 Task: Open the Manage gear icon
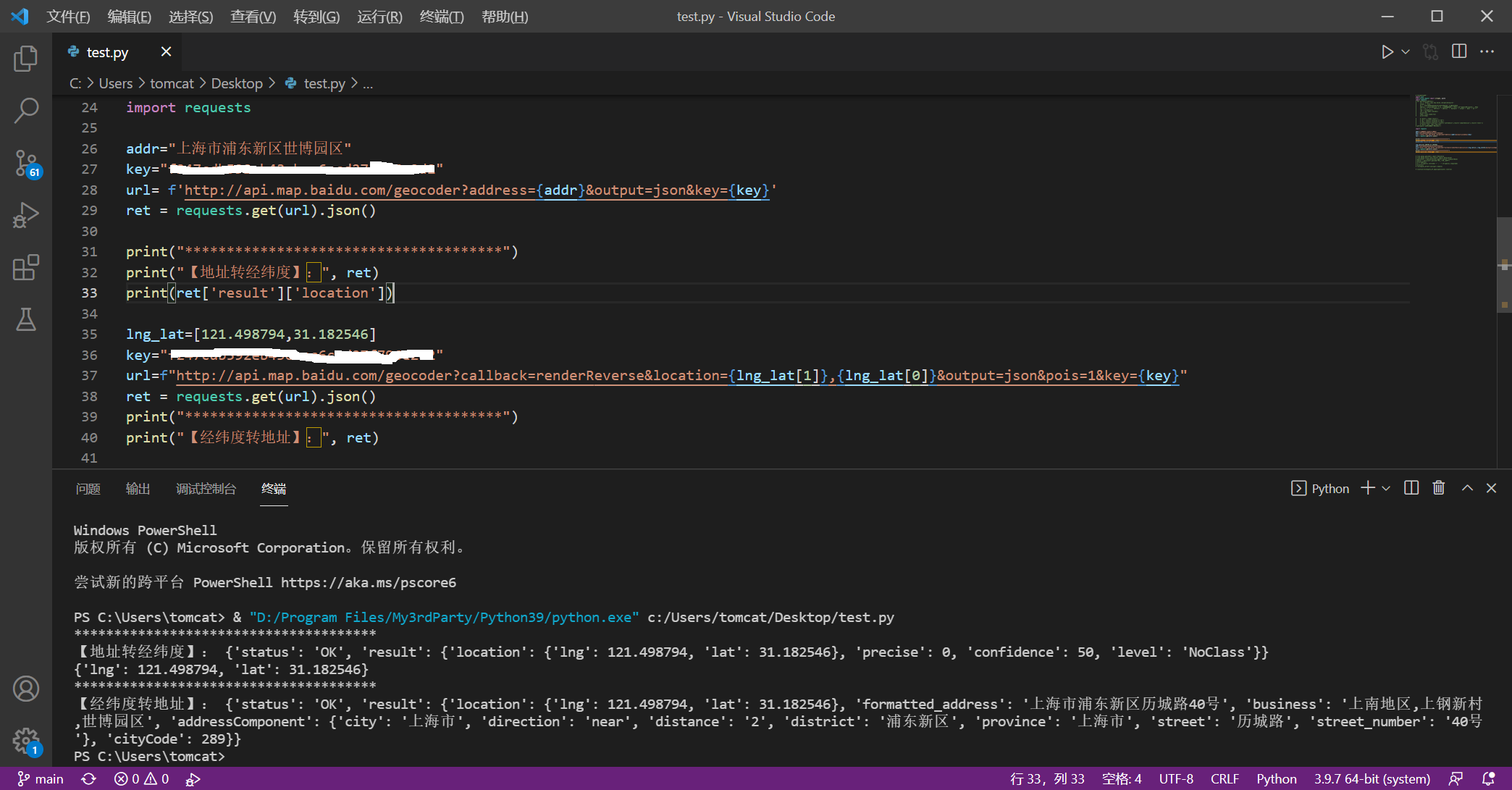pyautogui.click(x=26, y=741)
